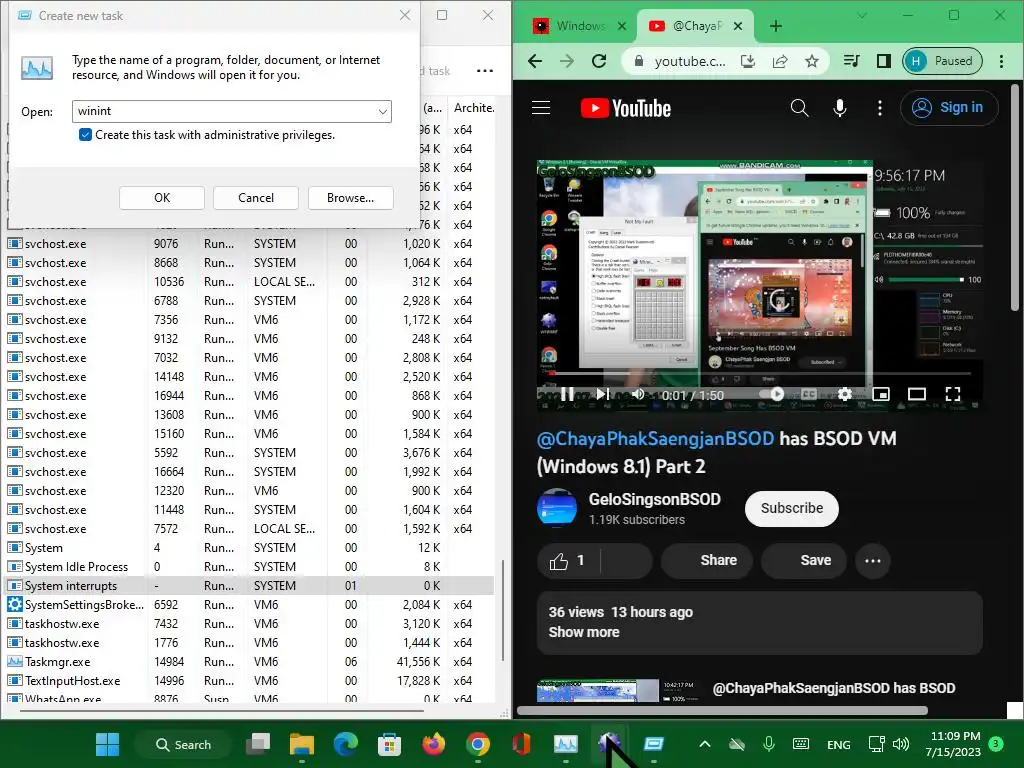Open File Explorer from taskbar
The image size is (1024, 768).
302,744
